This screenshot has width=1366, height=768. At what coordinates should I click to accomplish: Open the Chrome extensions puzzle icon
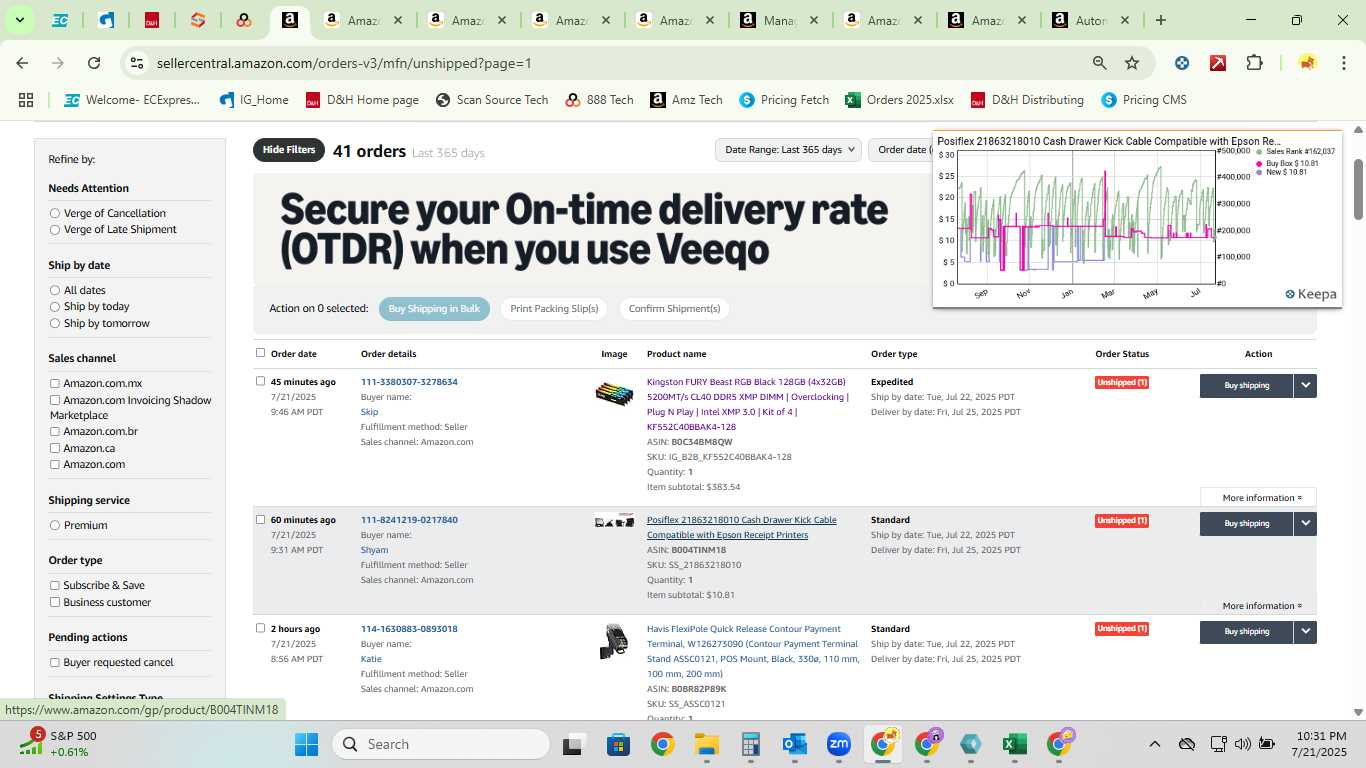(1254, 63)
